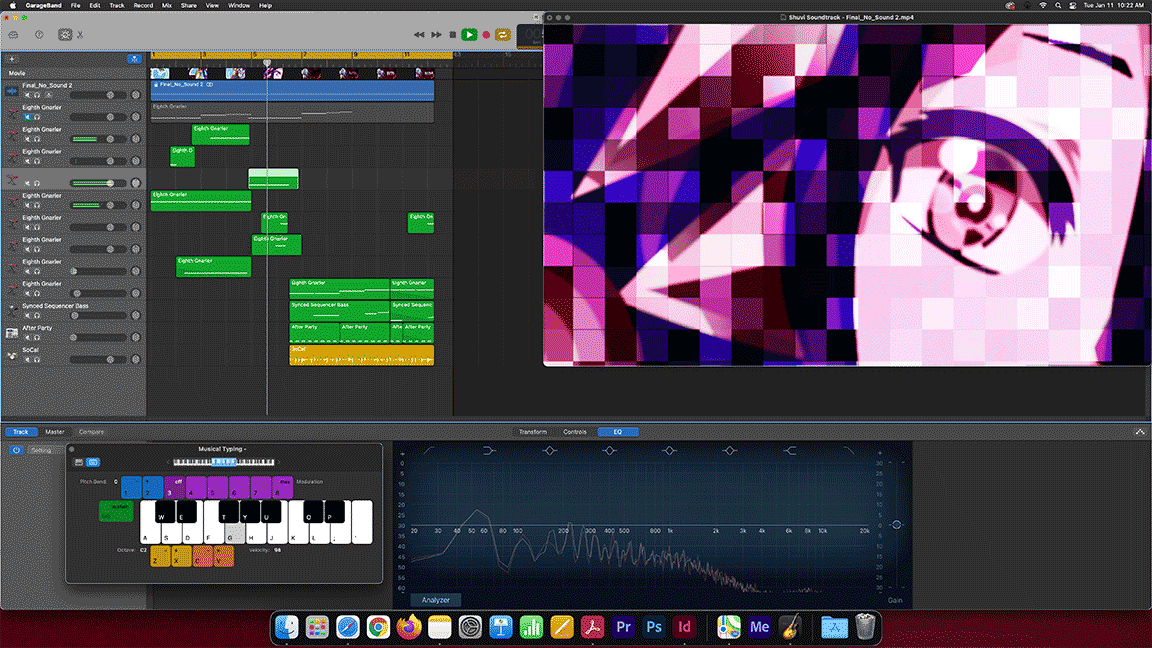Switch to the Controls tab
The height and width of the screenshot is (648, 1152).
click(x=575, y=432)
